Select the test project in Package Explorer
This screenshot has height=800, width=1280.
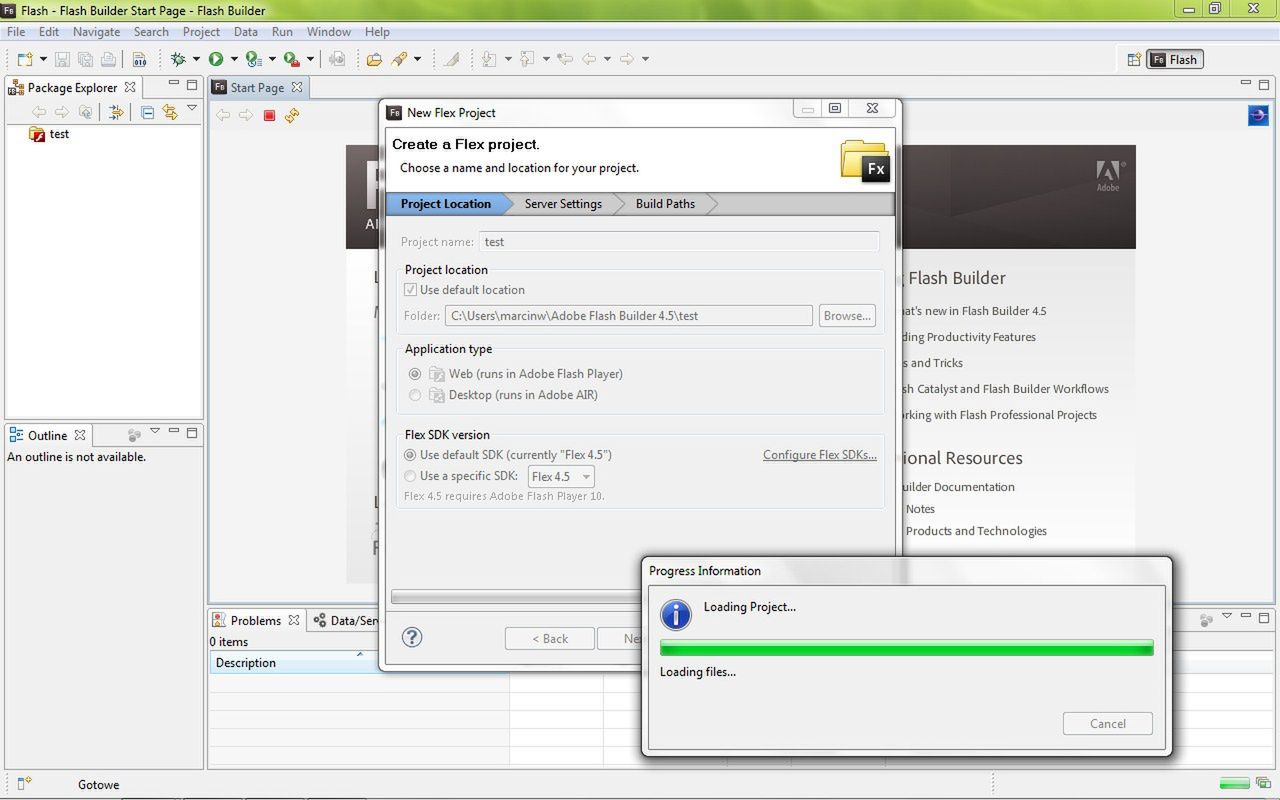(50, 134)
